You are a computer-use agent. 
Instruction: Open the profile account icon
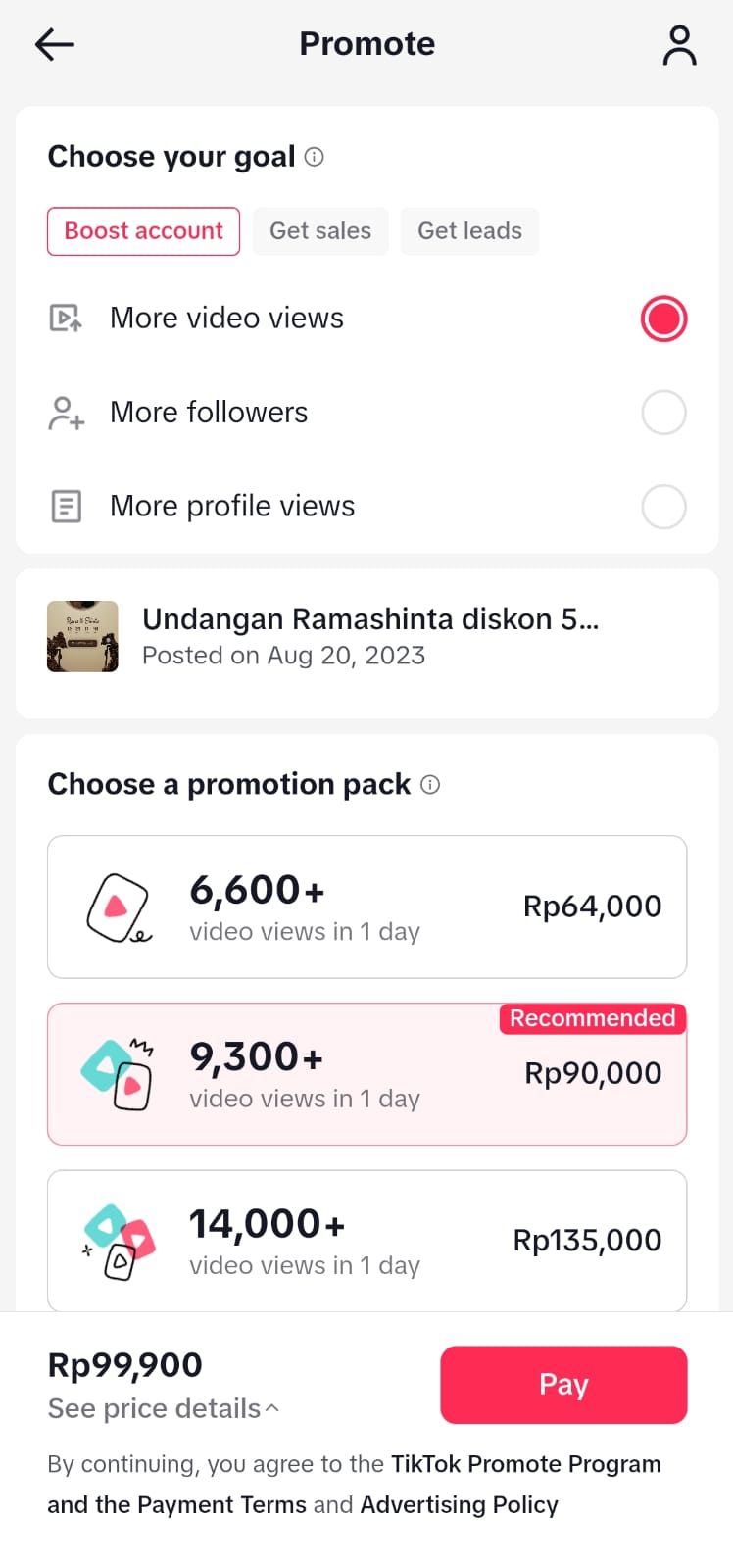679,45
